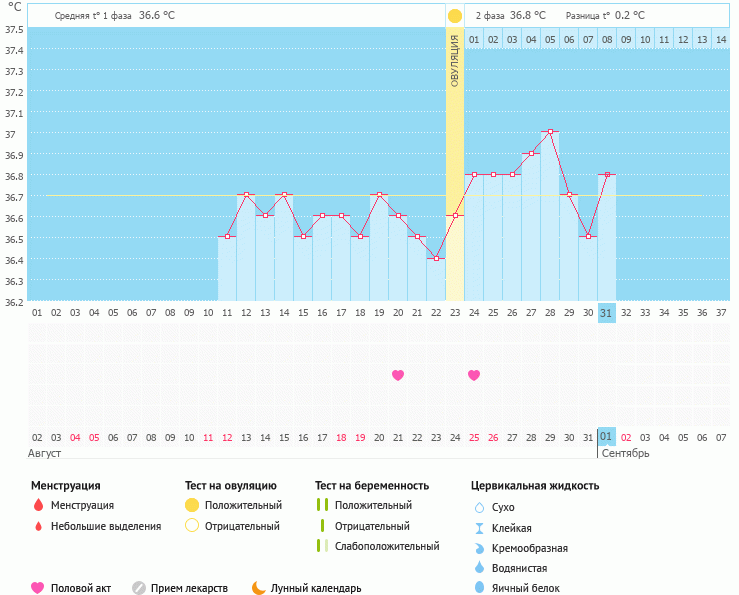Click the Лунный календарь crescent moon icon

[258, 588]
